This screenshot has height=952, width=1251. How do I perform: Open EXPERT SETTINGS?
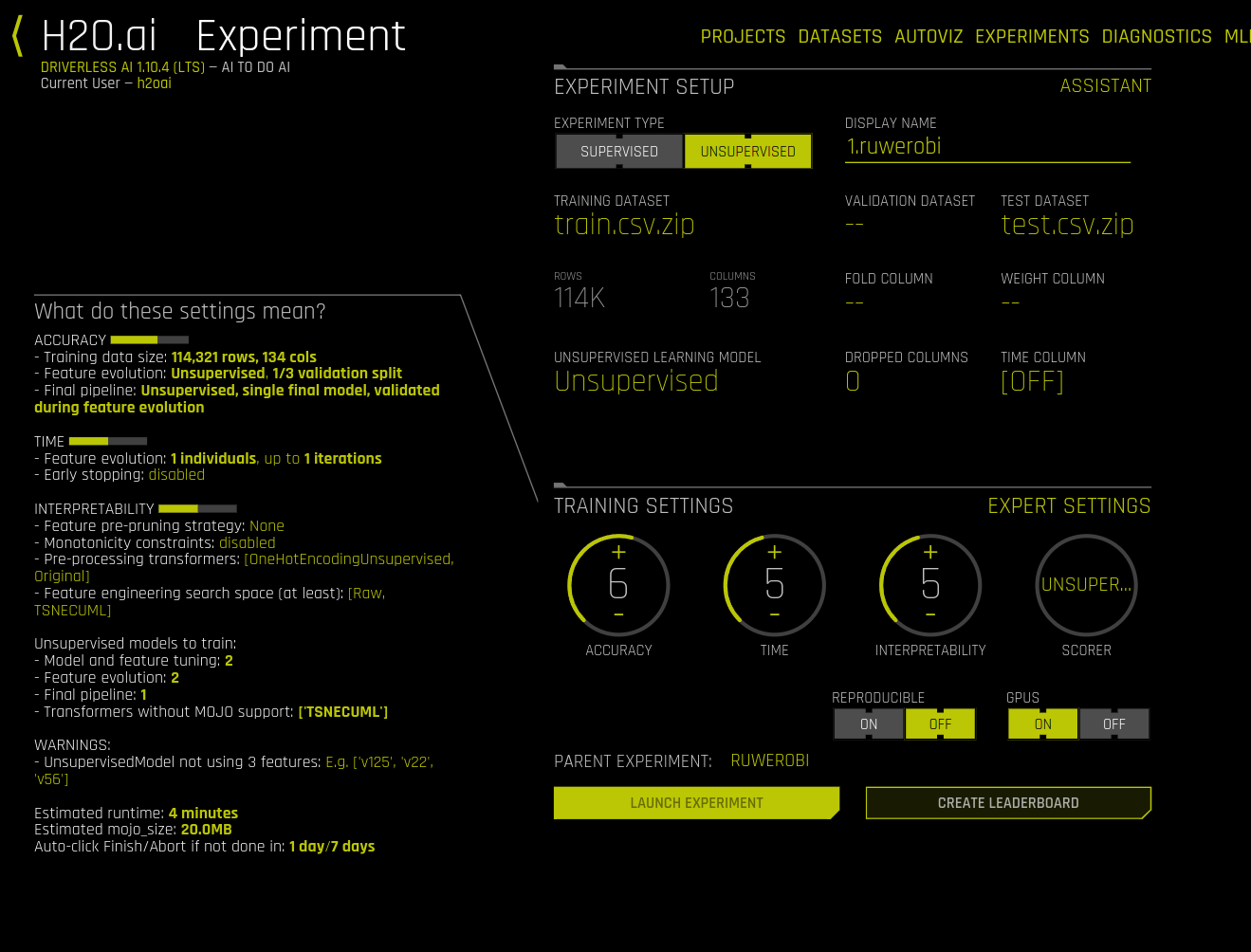tap(1069, 506)
